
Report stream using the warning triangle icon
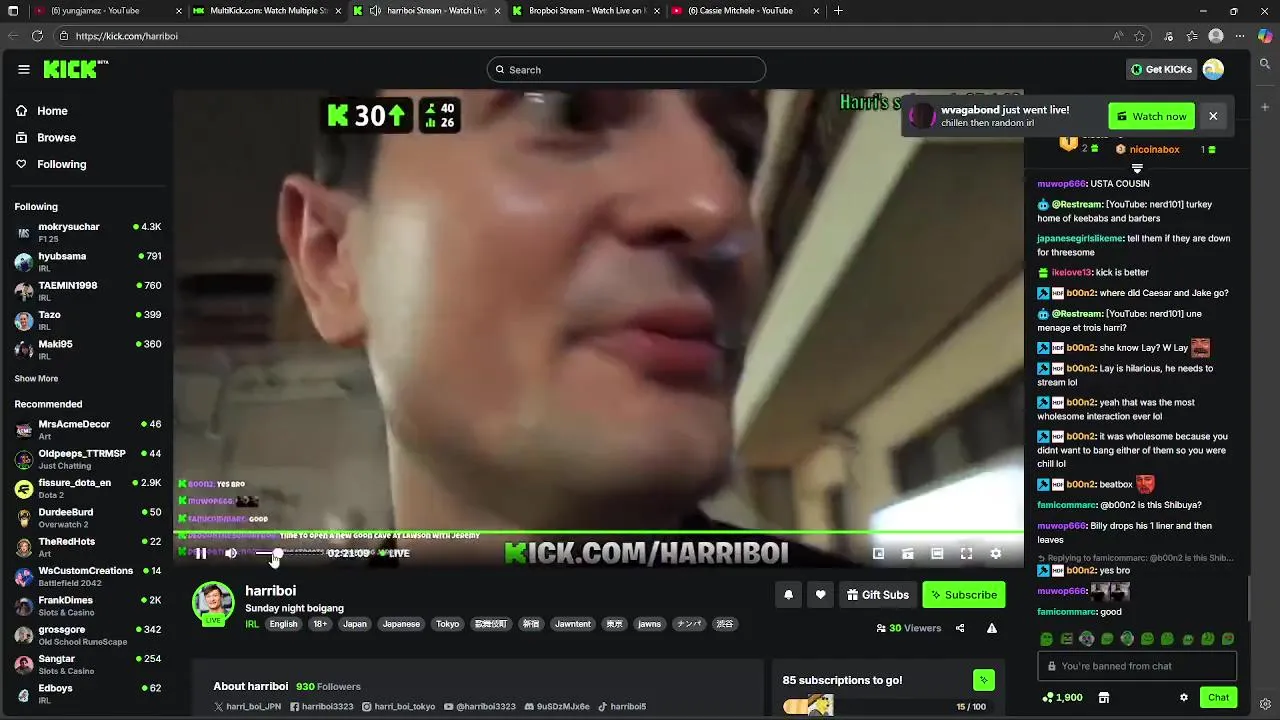point(992,628)
